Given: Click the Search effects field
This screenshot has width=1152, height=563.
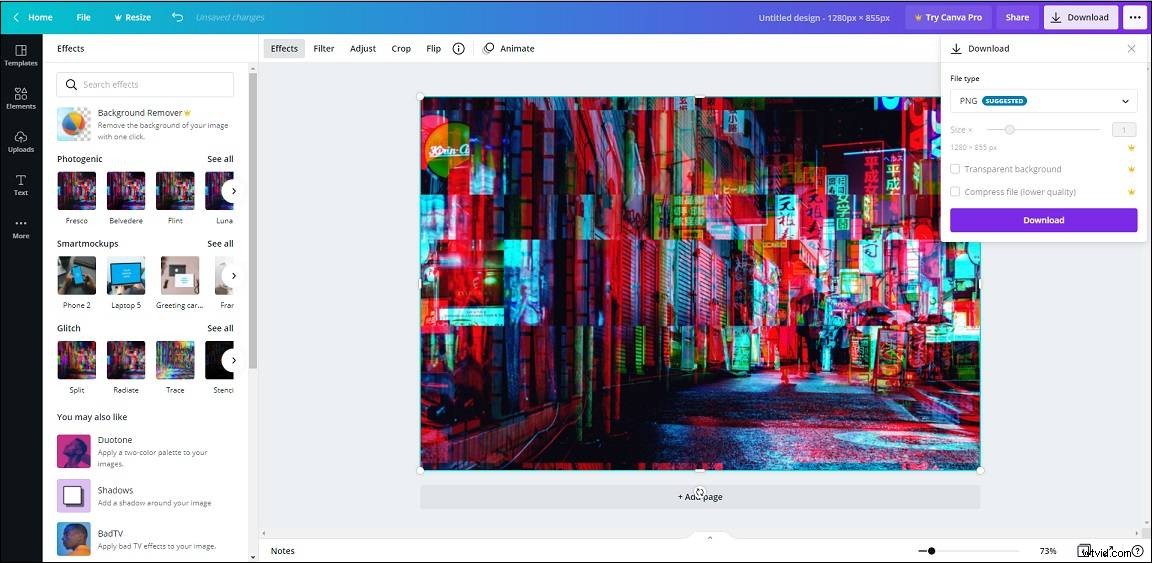Looking at the screenshot, I should tap(145, 85).
